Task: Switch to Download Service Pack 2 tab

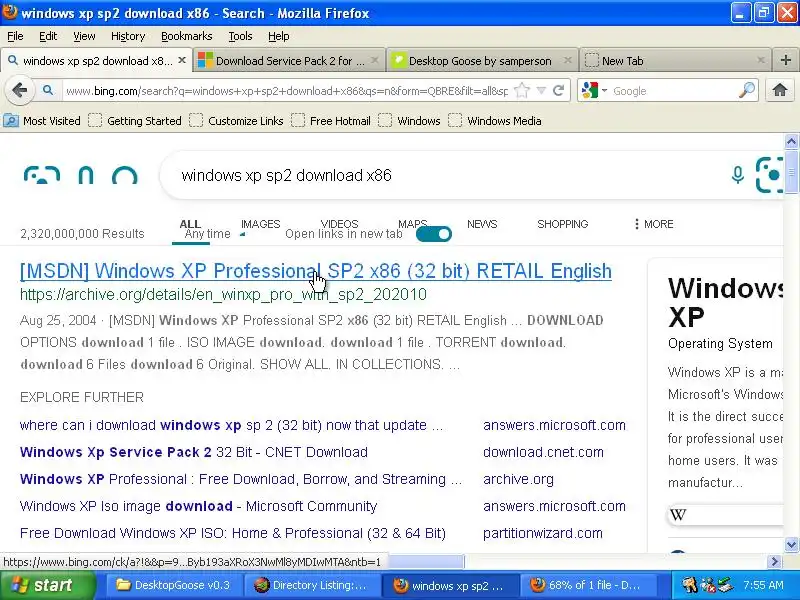Action: tap(289, 60)
